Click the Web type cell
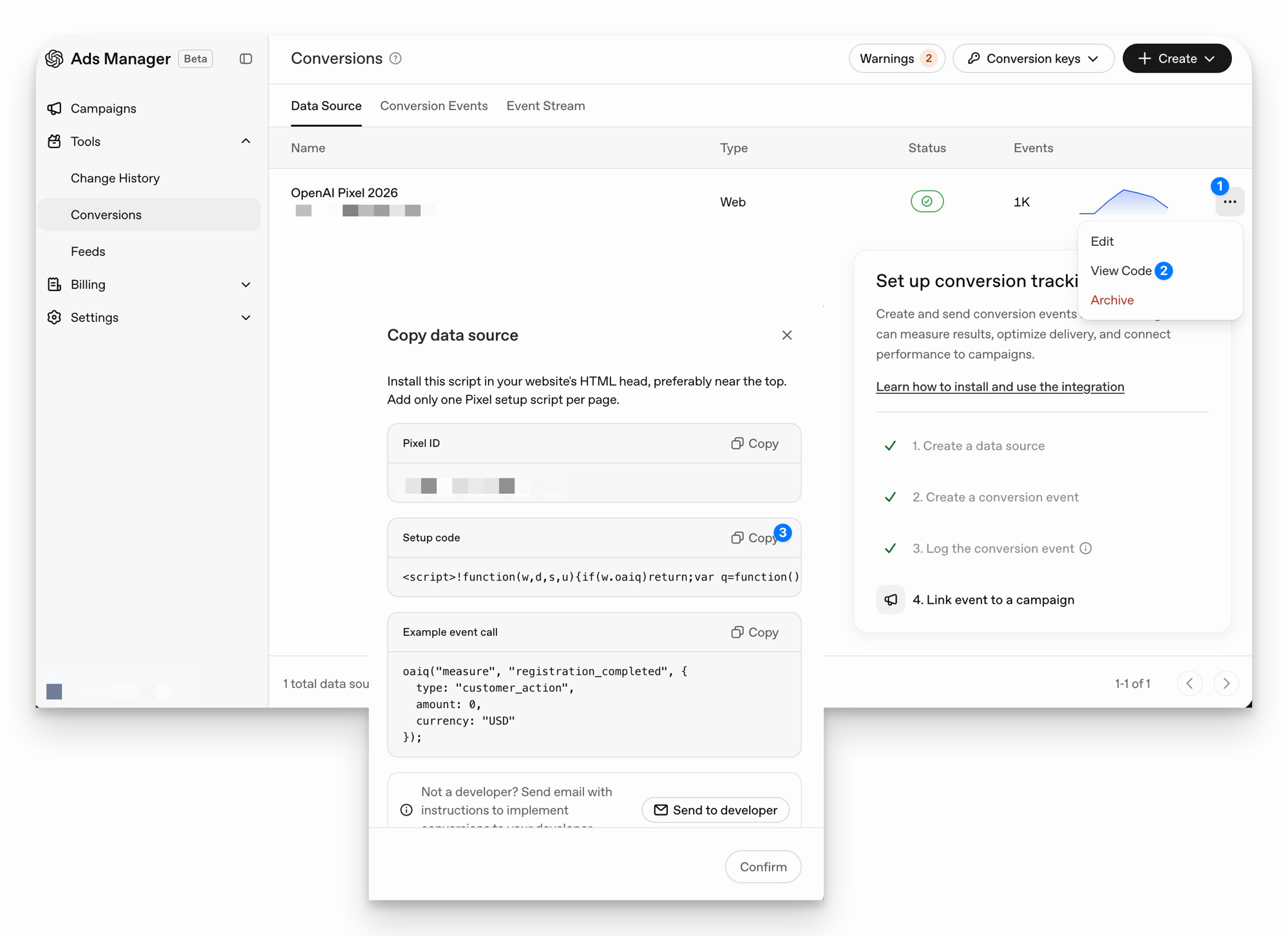Image resolution: width=1288 pixels, height=936 pixels. pos(733,202)
